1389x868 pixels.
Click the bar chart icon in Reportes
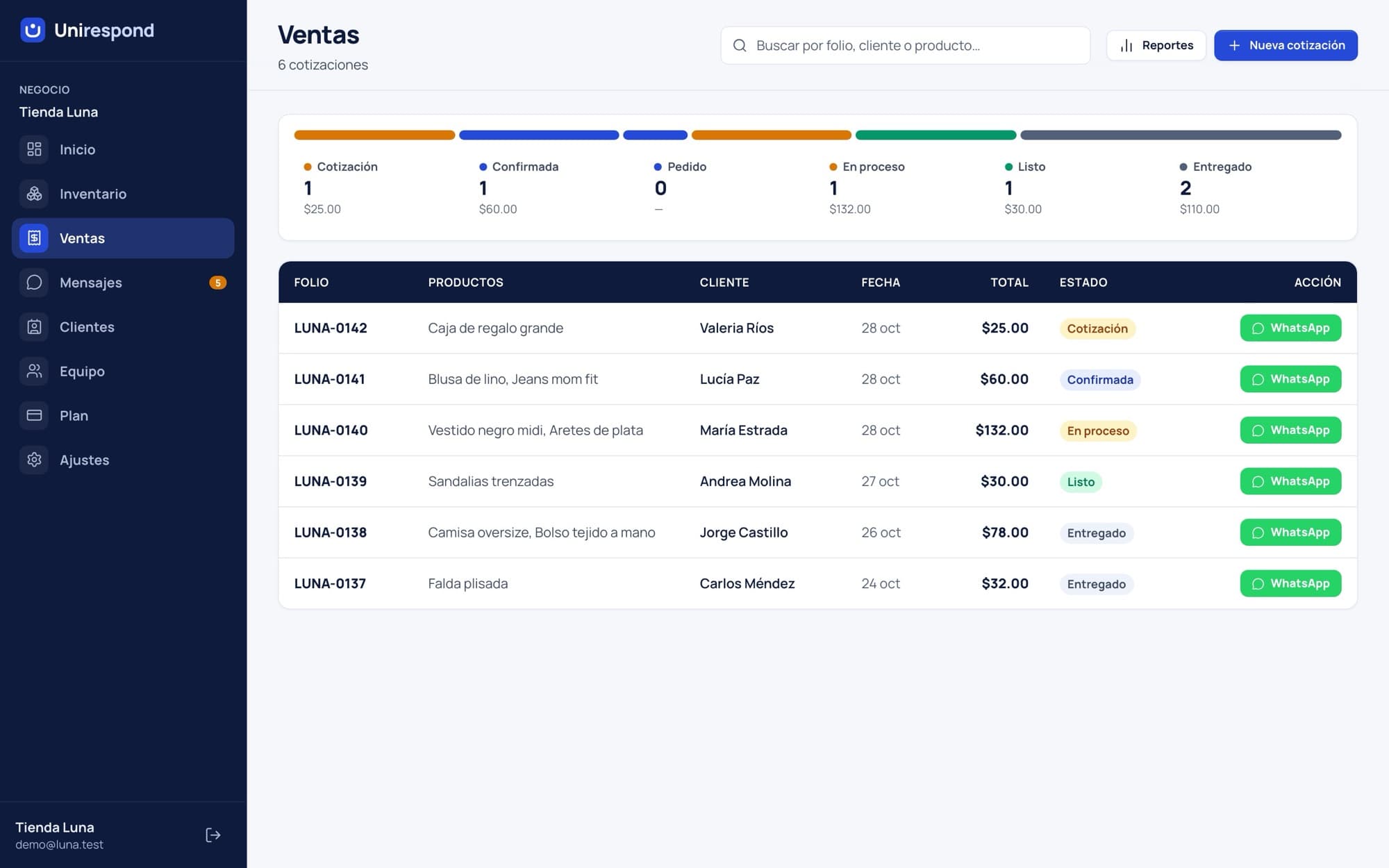click(1126, 45)
